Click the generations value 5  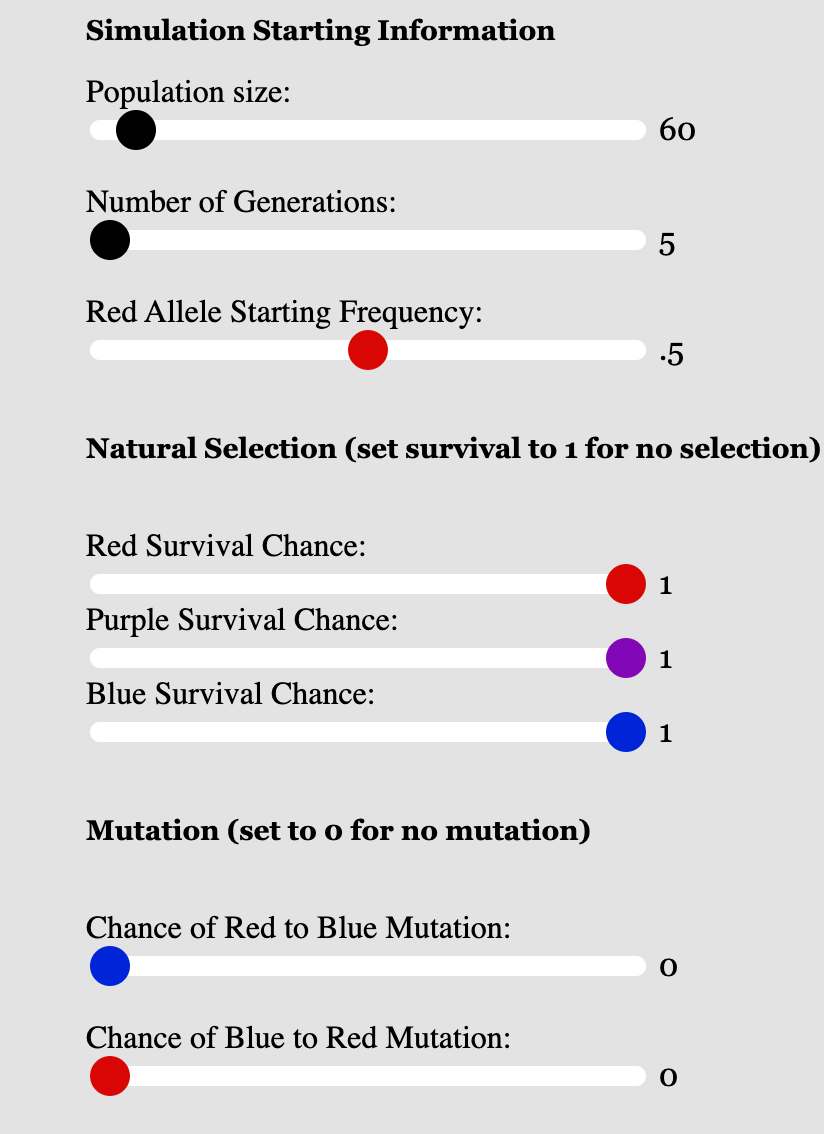(x=667, y=245)
